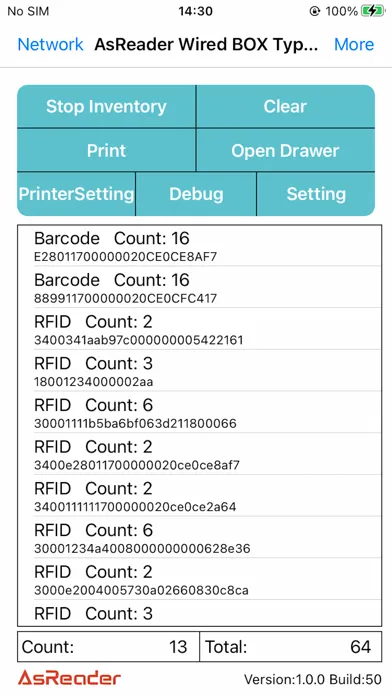
Task: Clear the scanned tag list
Action: (x=285, y=107)
